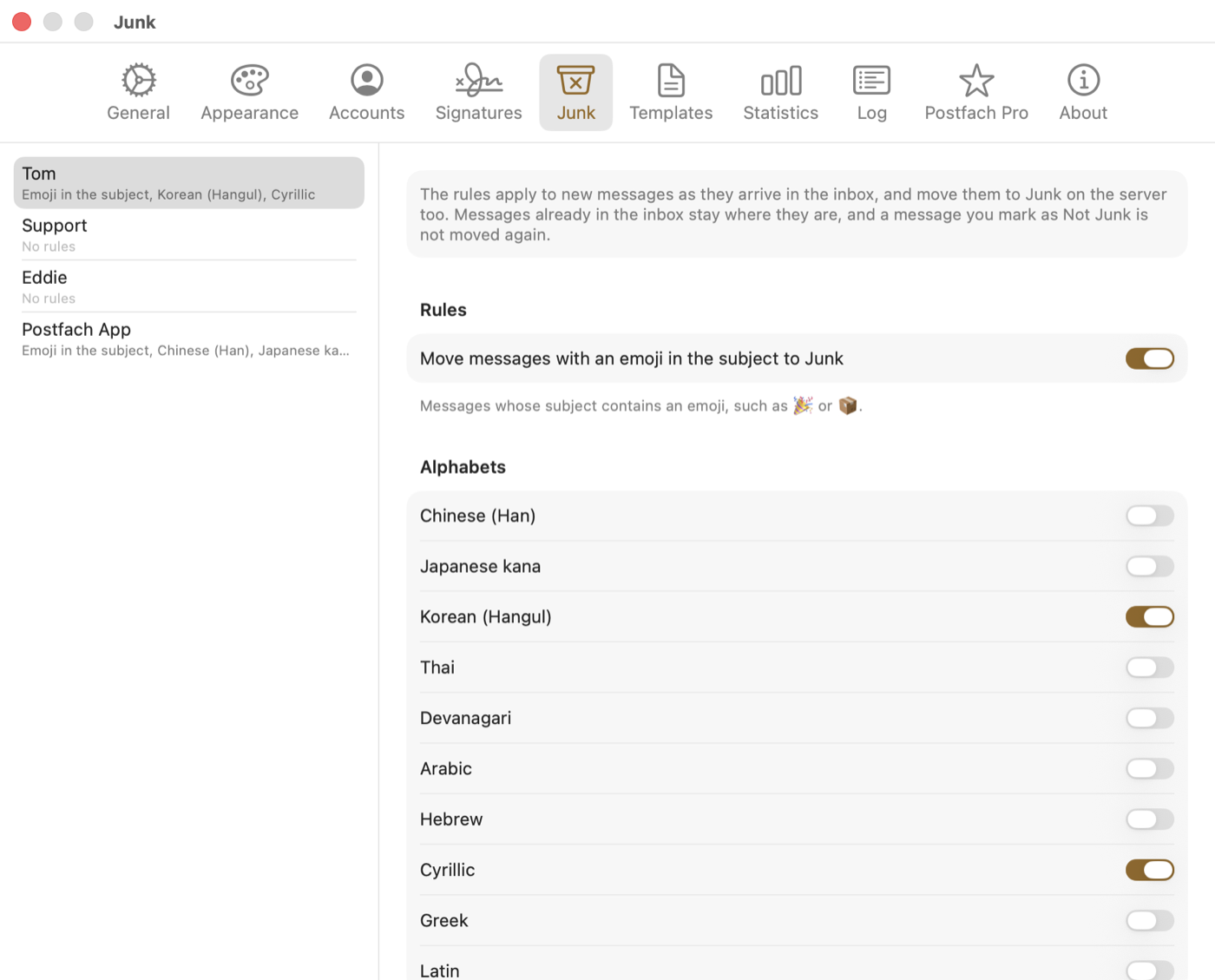This screenshot has width=1215, height=980.
Task: Click the red close window button
Action: [x=22, y=22]
